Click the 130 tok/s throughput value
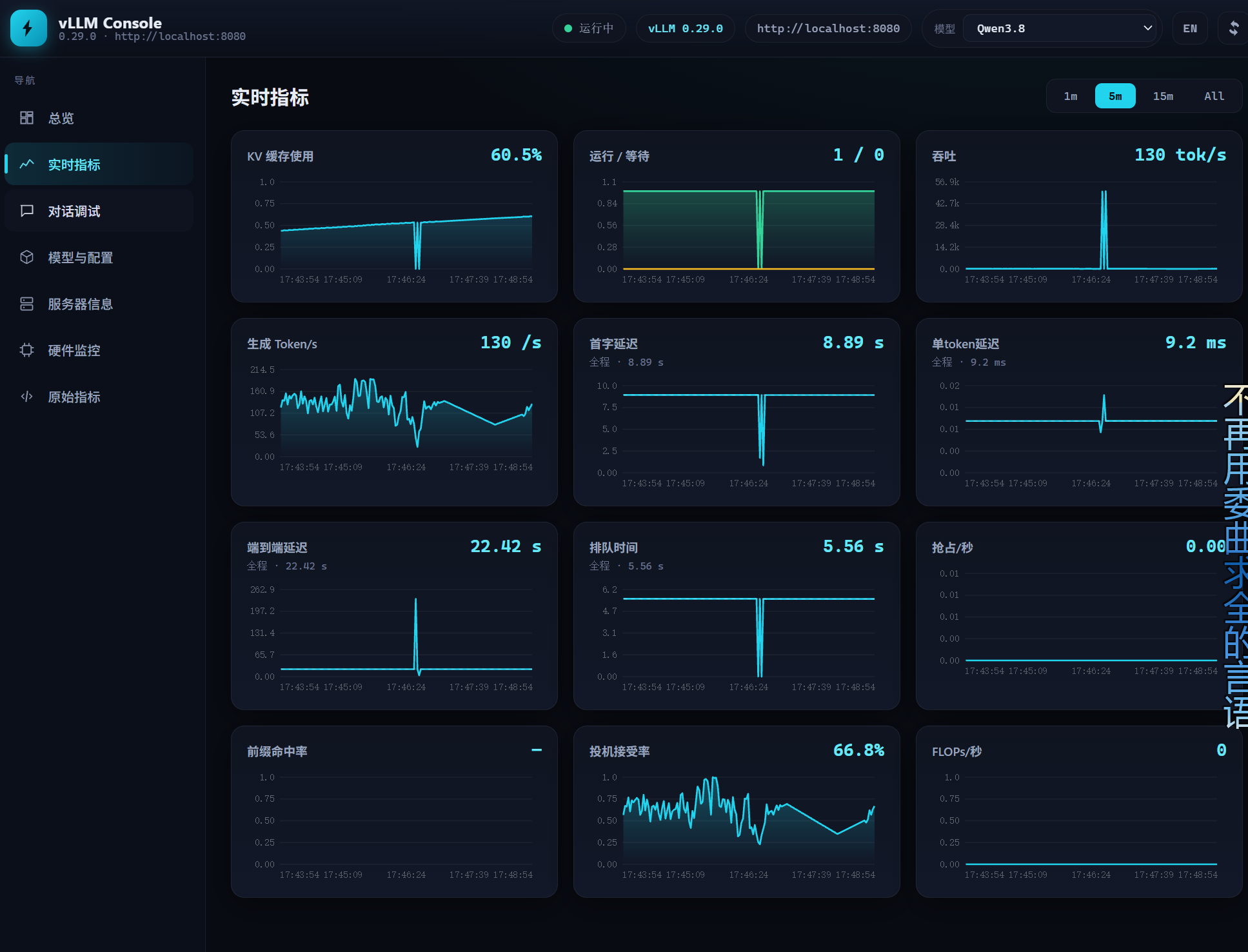 1180,155
